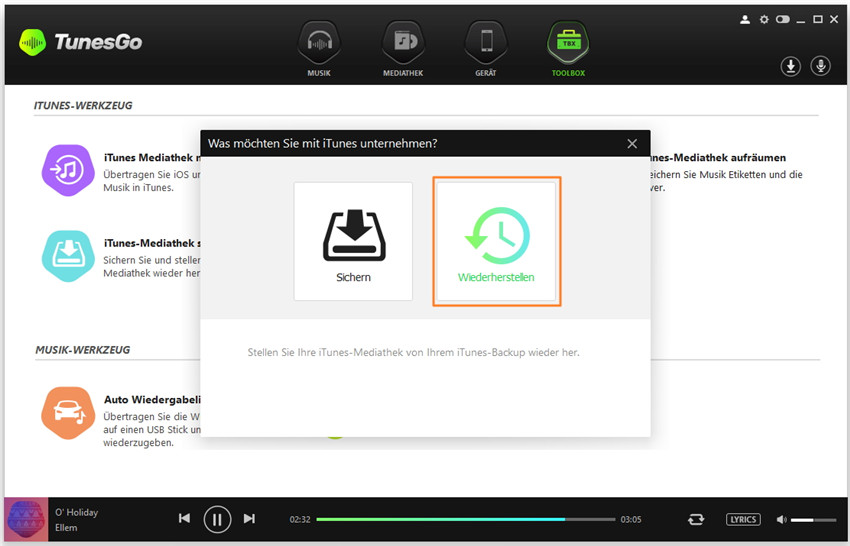Click the MUSIK-WERKZEUG heading
This screenshot has width=850, height=546.
[x=82, y=350]
